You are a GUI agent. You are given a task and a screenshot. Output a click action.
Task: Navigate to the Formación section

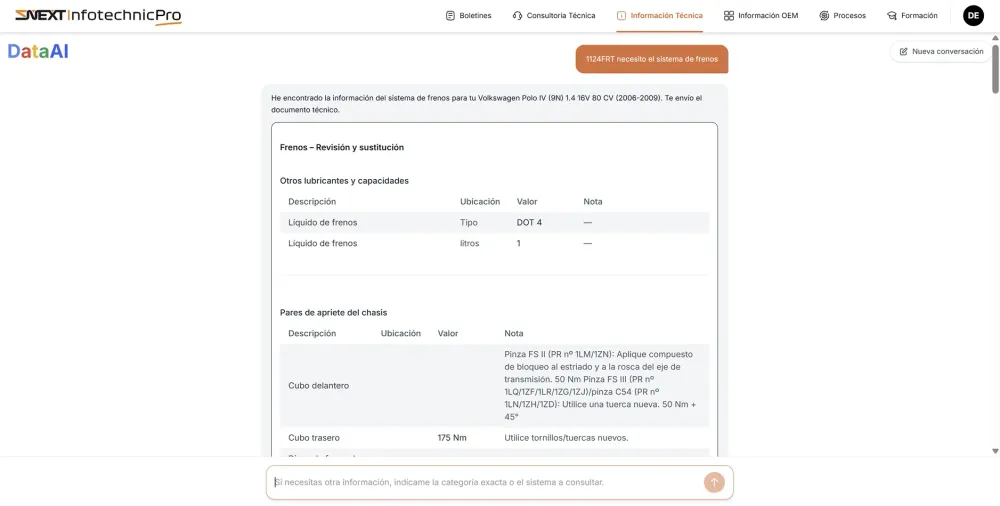(x=919, y=16)
